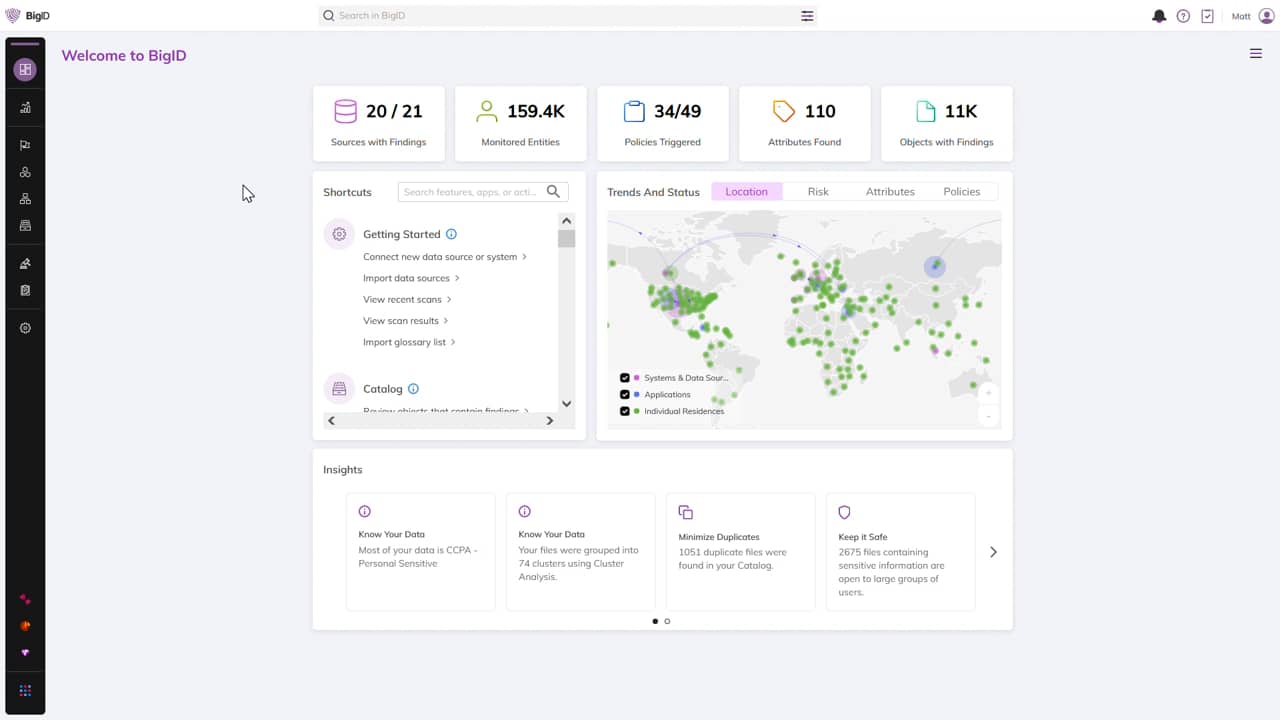1280x720 pixels.
Task: Select the first Insights page dot
Action: (x=655, y=621)
